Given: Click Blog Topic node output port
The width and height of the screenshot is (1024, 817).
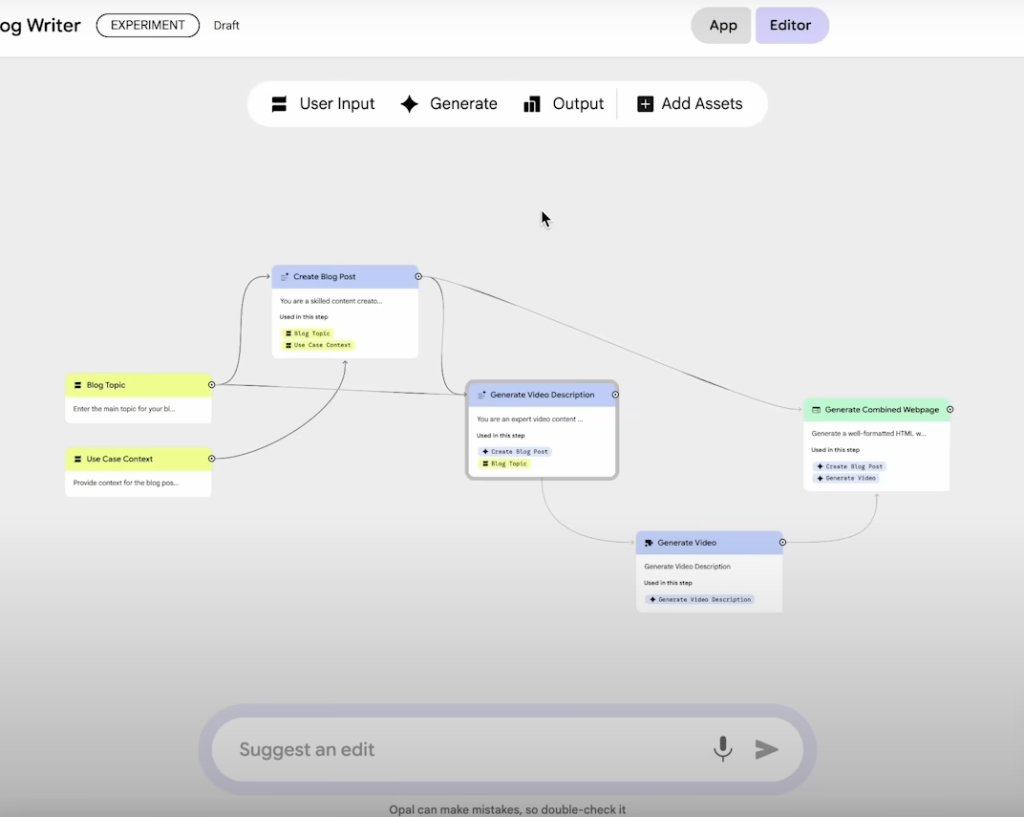Looking at the screenshot, I should 212,385.
